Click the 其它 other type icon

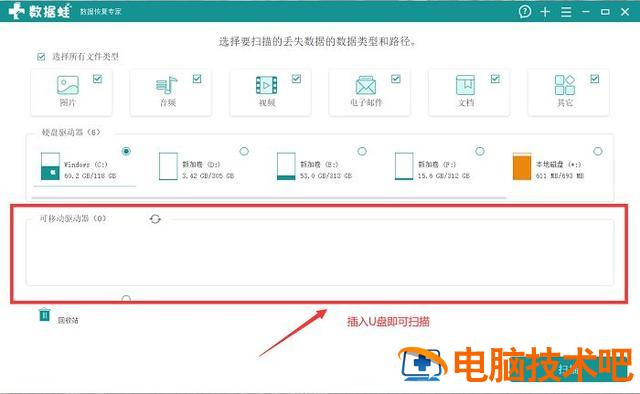565,85
